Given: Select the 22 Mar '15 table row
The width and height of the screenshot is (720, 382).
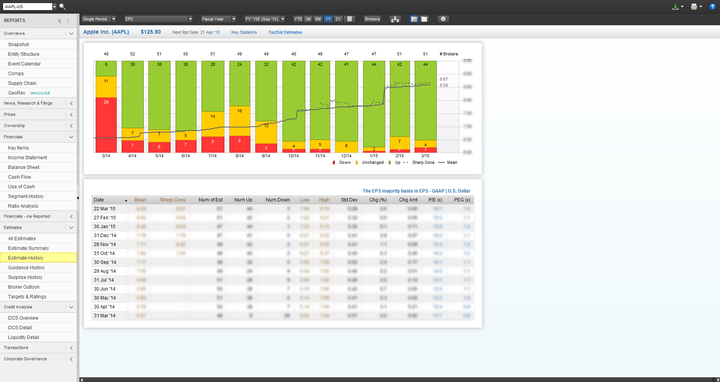Looking at the screenshot, I should pyautogui.click(x=282, y=209).
